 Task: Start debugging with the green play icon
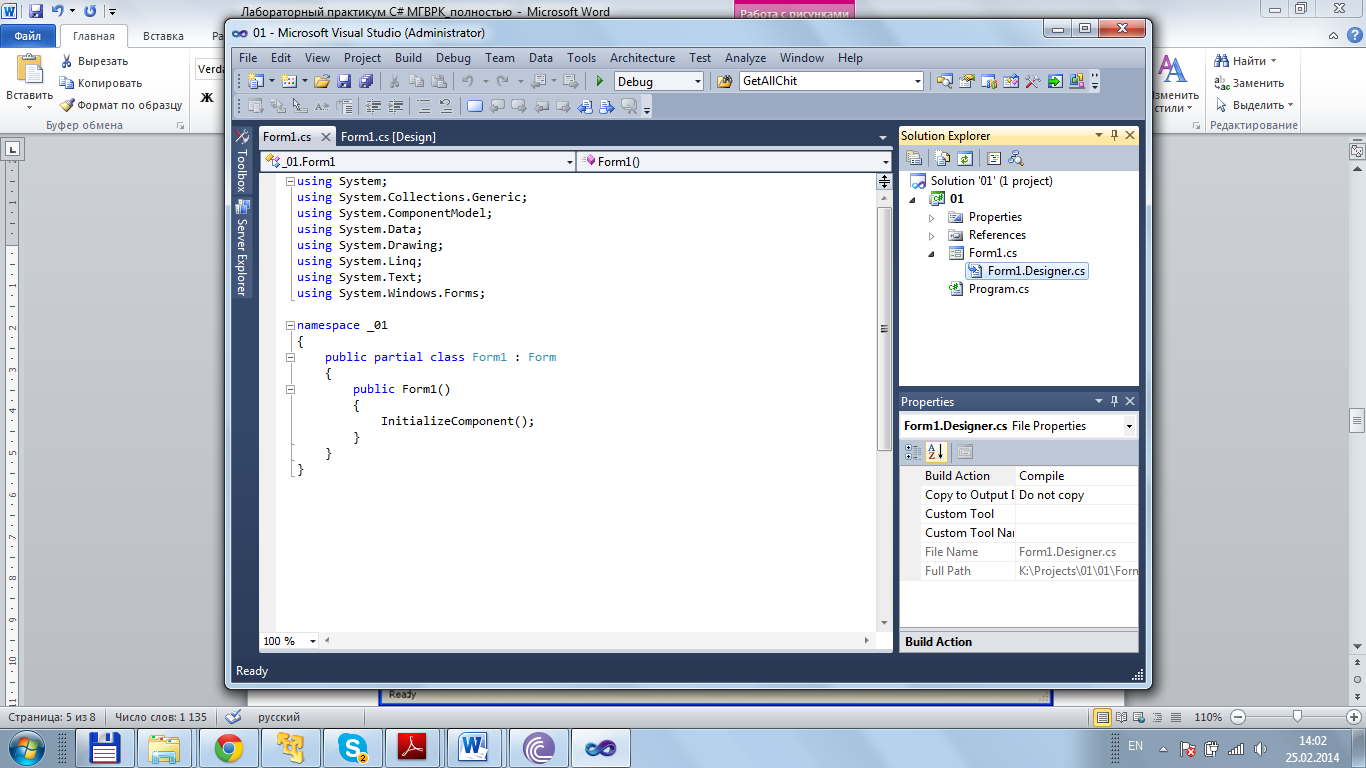pyautogui.click(x=600, y=81)
